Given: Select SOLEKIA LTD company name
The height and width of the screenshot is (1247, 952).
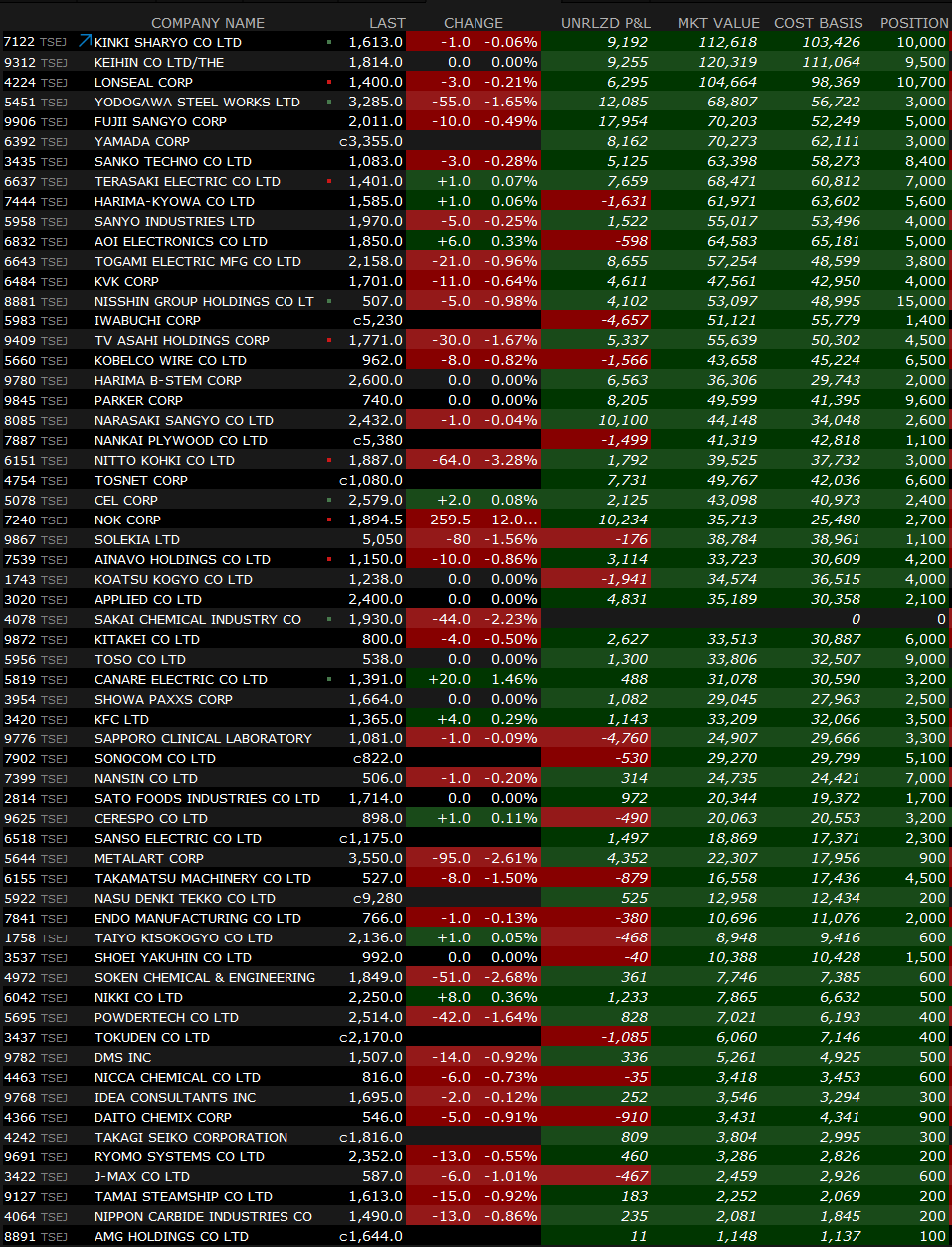Looking at the screenshot, I should coord(136,539).
